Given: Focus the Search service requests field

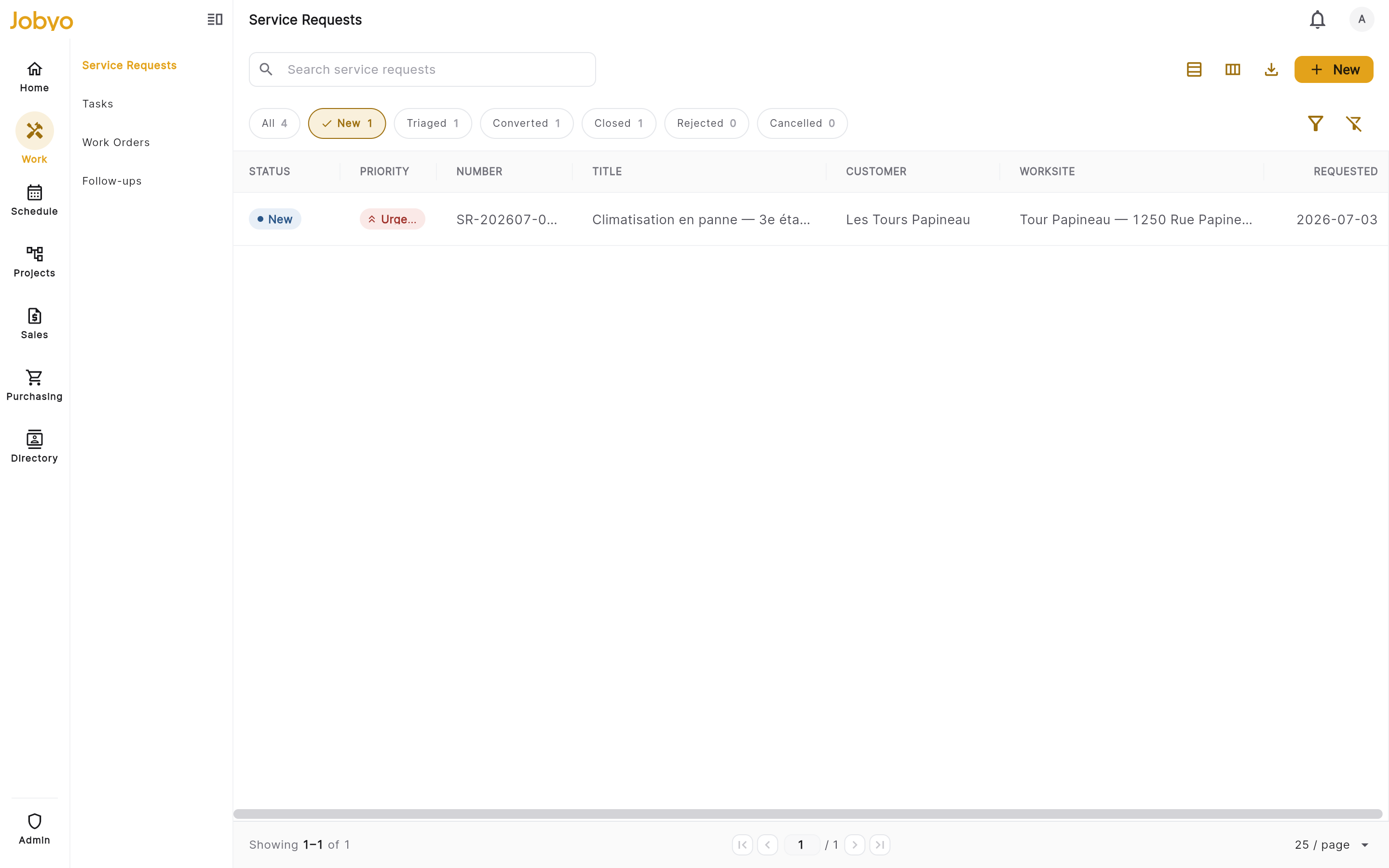Looking at the screenshot, I should tap(422, 69).
